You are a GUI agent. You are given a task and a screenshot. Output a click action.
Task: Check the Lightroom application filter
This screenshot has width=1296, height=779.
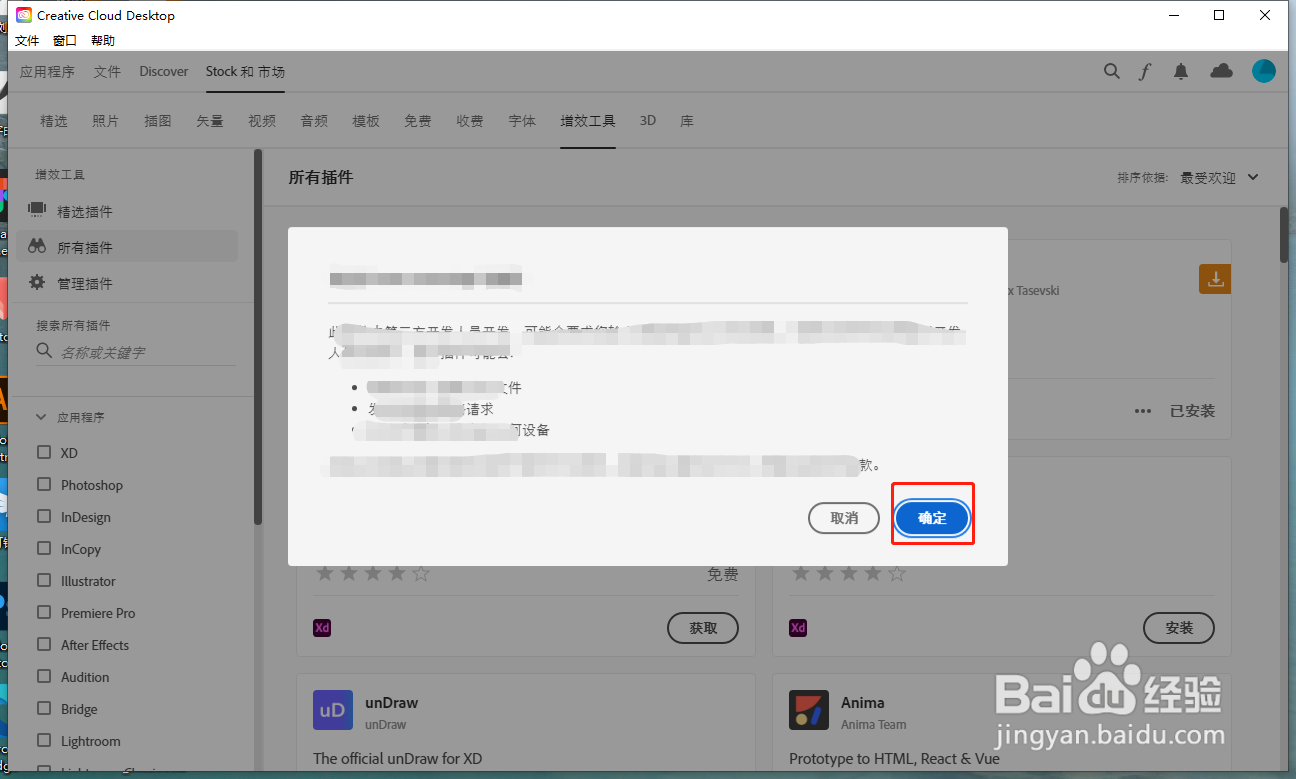(x=44, y=740)
